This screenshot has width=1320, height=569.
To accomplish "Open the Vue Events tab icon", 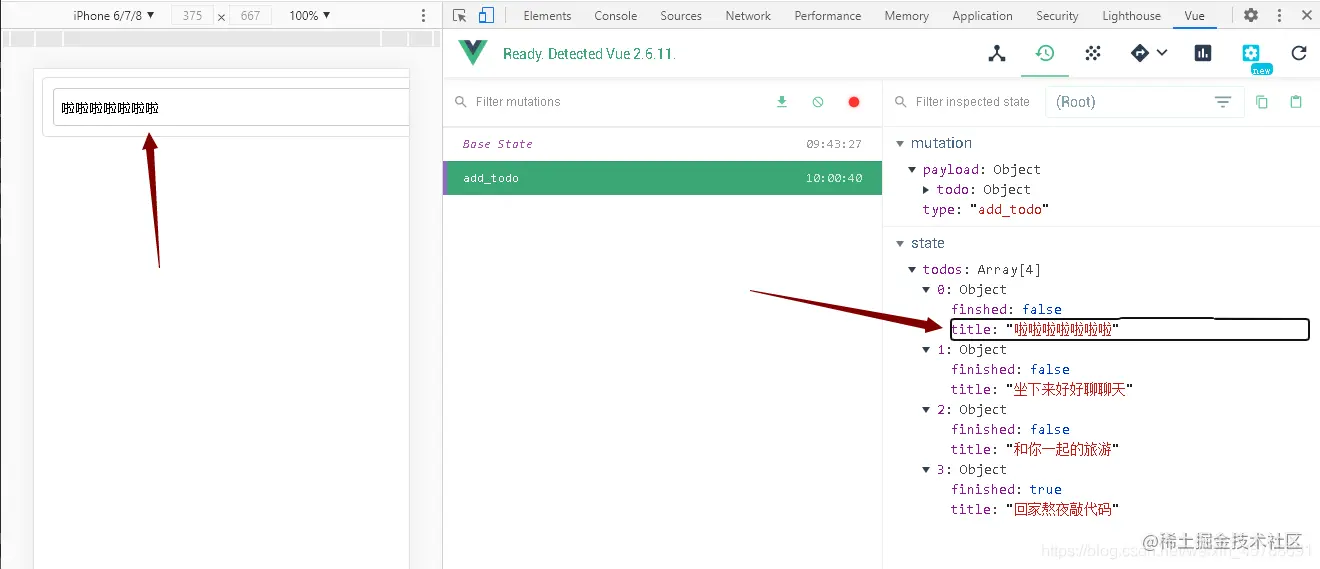I will 1093,54.
